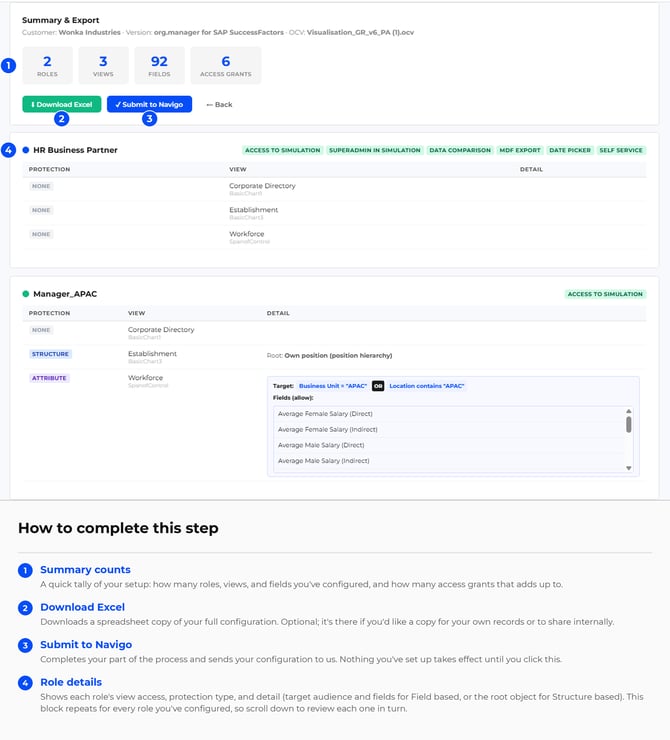This screenshot has width=670, height=740.
Task: Click the ATTRIBUTE protection badge
Action: [49, 378]
